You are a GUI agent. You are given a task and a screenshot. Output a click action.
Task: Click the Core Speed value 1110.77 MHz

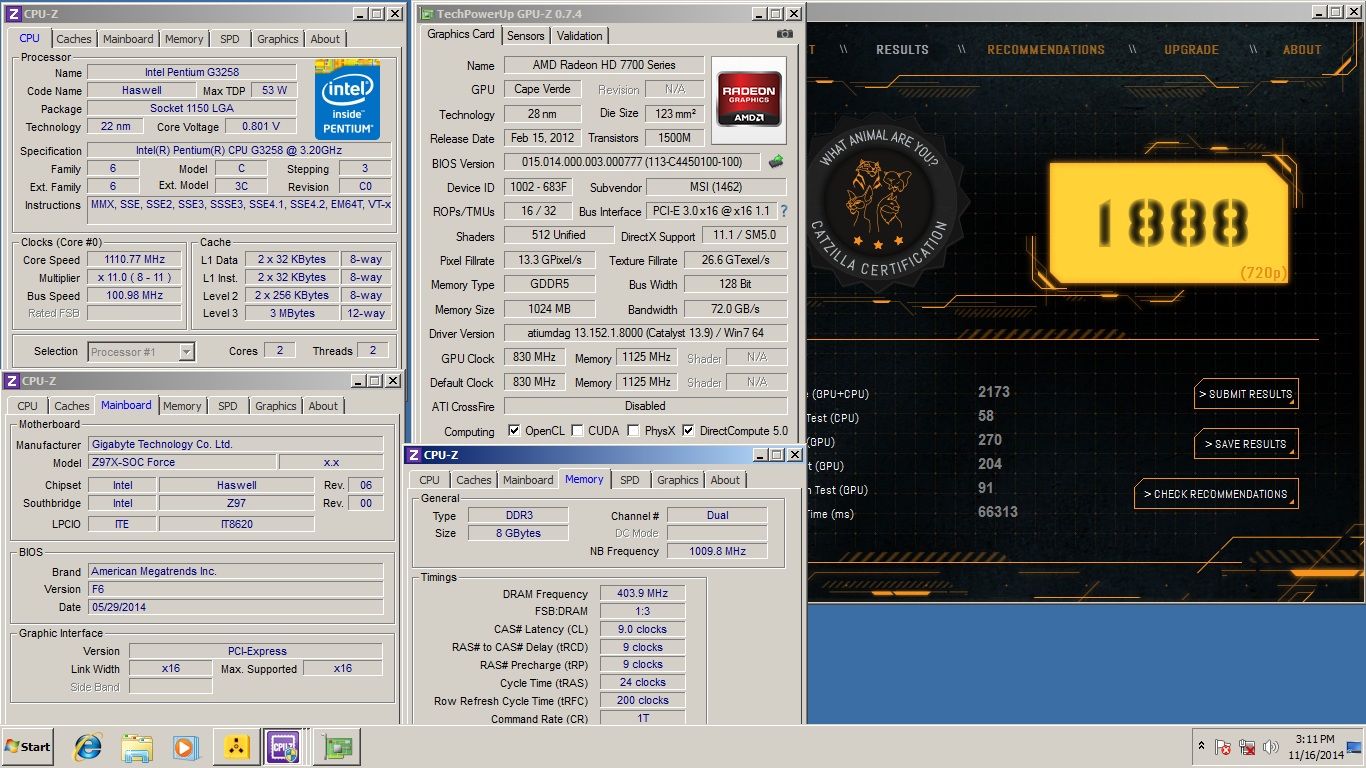click(135, 259)
